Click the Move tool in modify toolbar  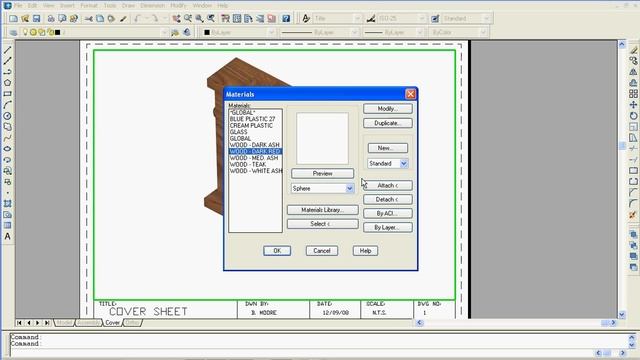[x=633, y=105]
